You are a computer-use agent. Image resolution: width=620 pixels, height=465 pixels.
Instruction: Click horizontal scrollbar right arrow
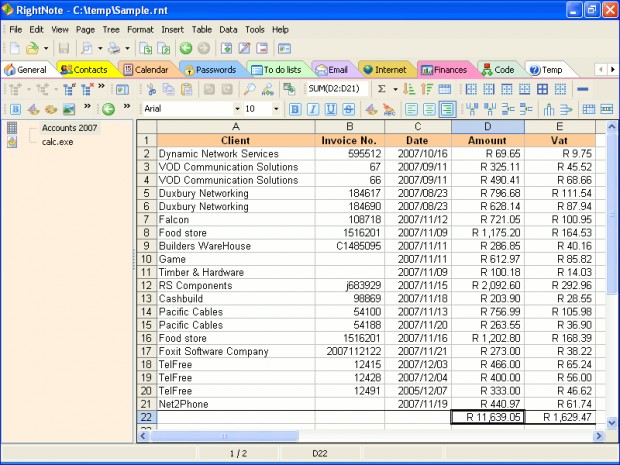[x=599, y=436]
